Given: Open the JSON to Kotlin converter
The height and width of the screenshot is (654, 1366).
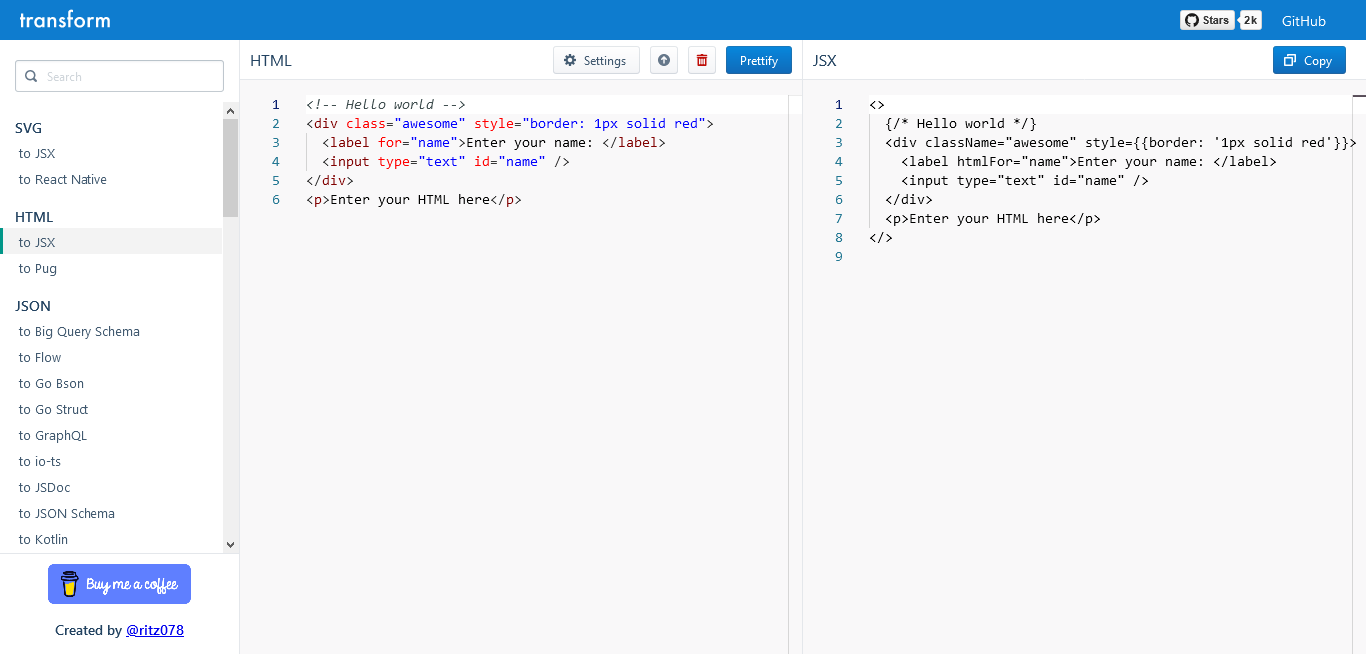Looking at the screenshot, I should coord(43,539).
